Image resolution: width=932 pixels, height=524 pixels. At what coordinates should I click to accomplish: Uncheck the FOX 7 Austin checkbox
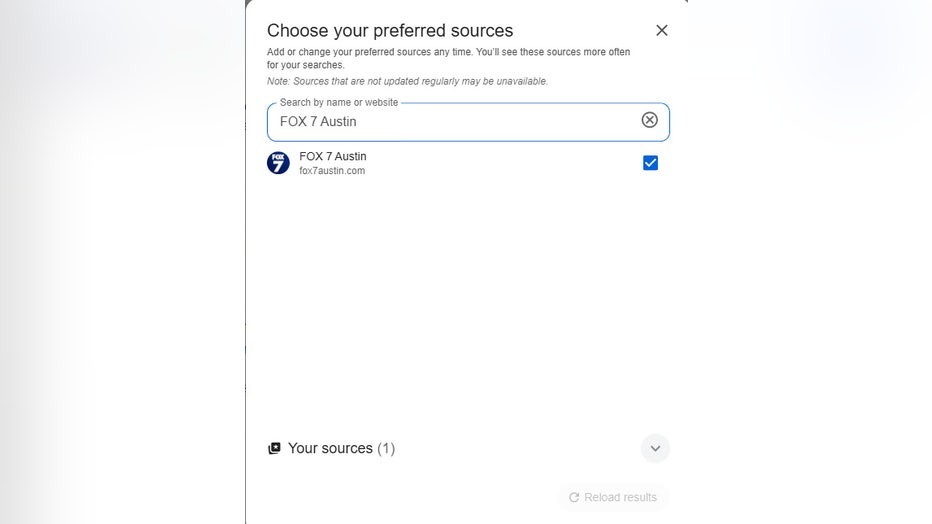tap(650, 163)
